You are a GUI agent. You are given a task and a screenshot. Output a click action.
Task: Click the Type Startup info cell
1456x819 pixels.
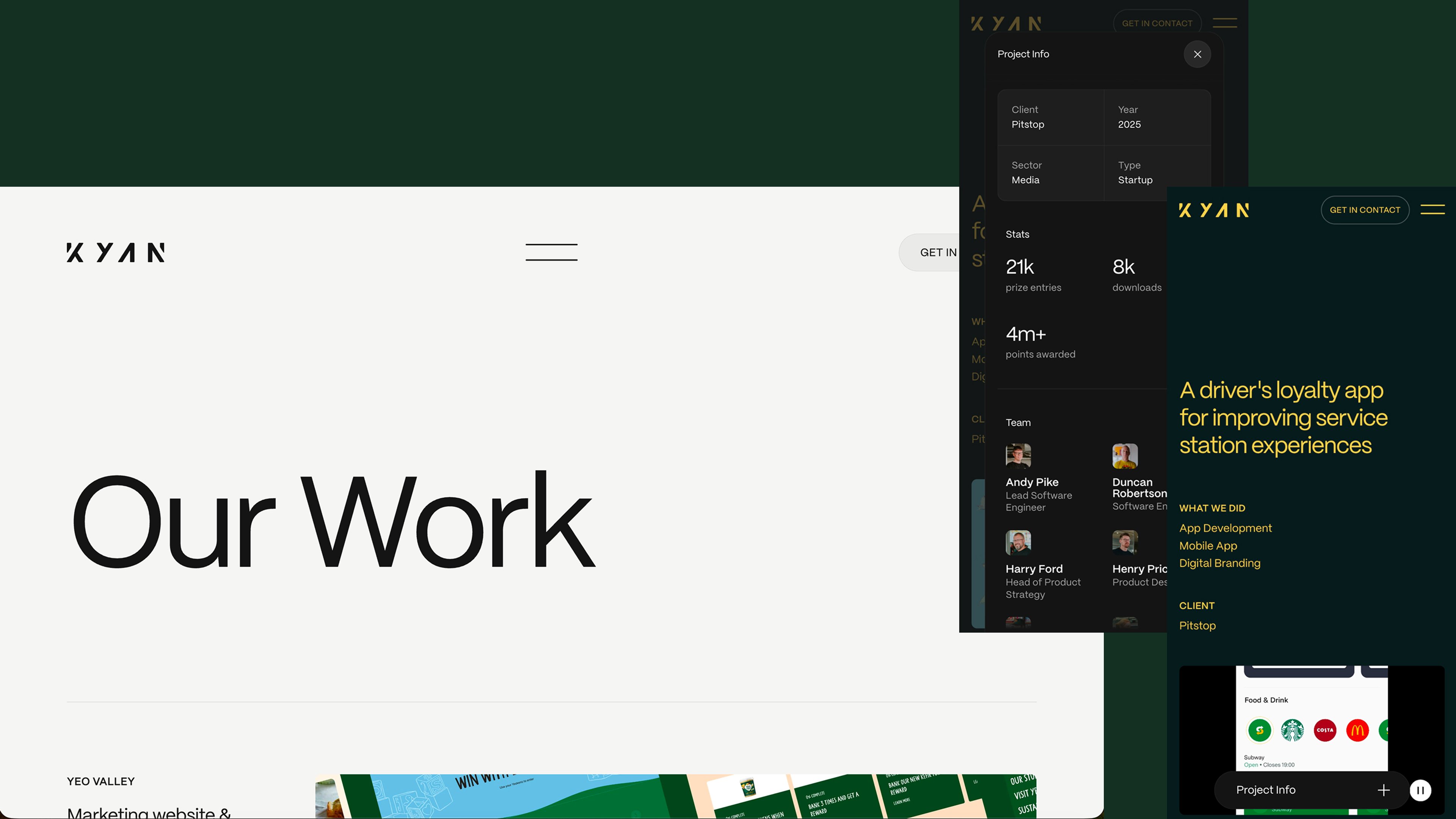pyautogui.click(x=1157, y=173)
